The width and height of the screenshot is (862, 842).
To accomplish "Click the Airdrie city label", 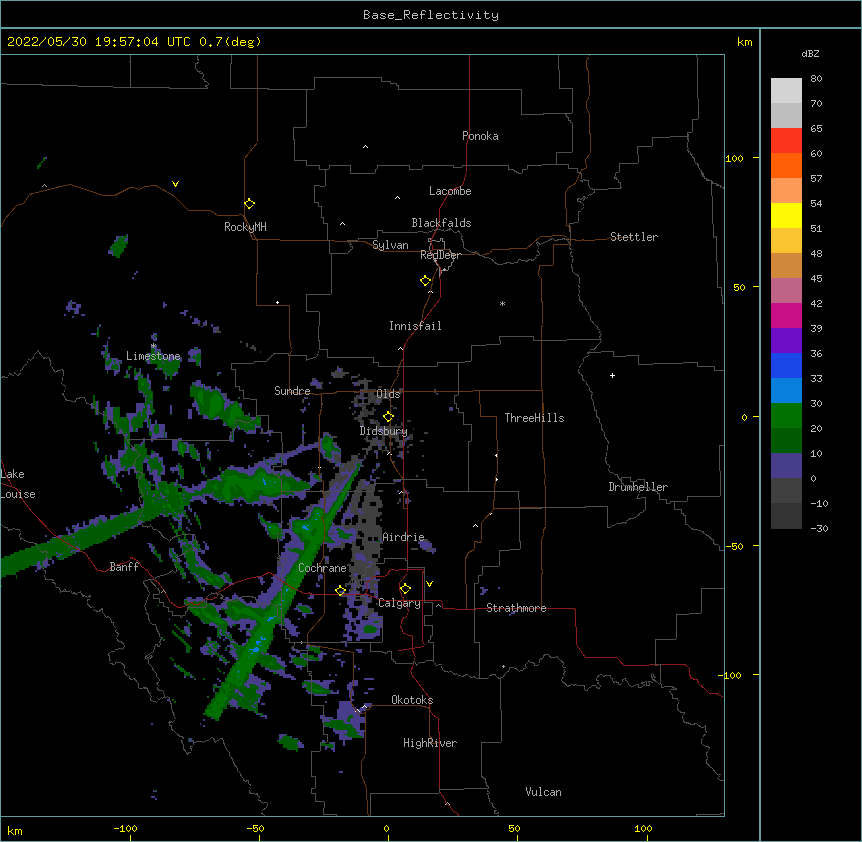I will 403,537.
